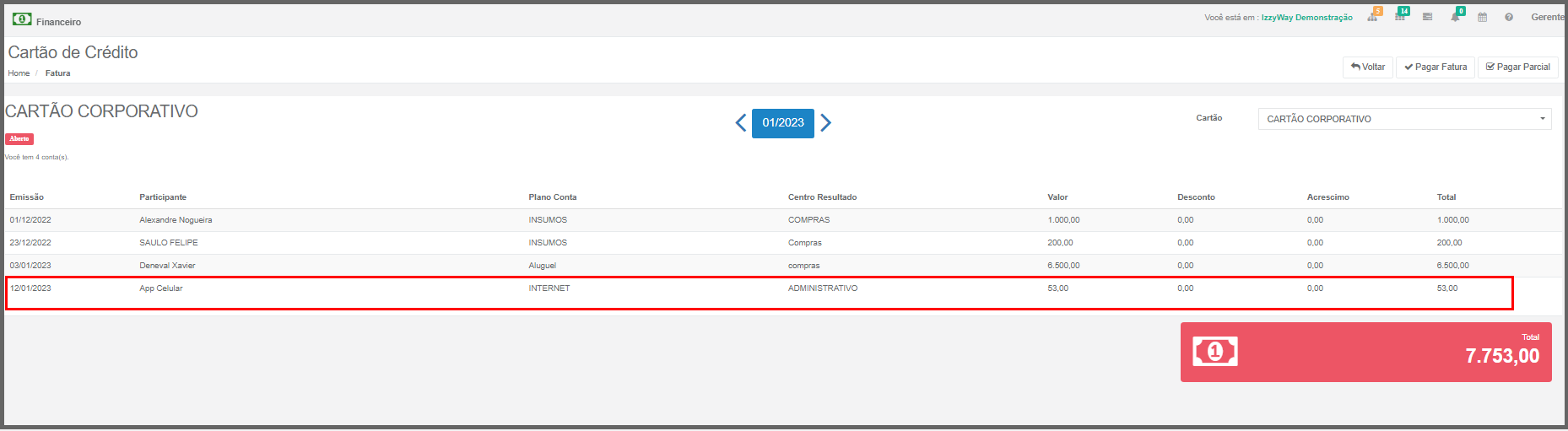Click the Total column header
This screenshot has width=1568, height=431.
tap(1446, 197)
